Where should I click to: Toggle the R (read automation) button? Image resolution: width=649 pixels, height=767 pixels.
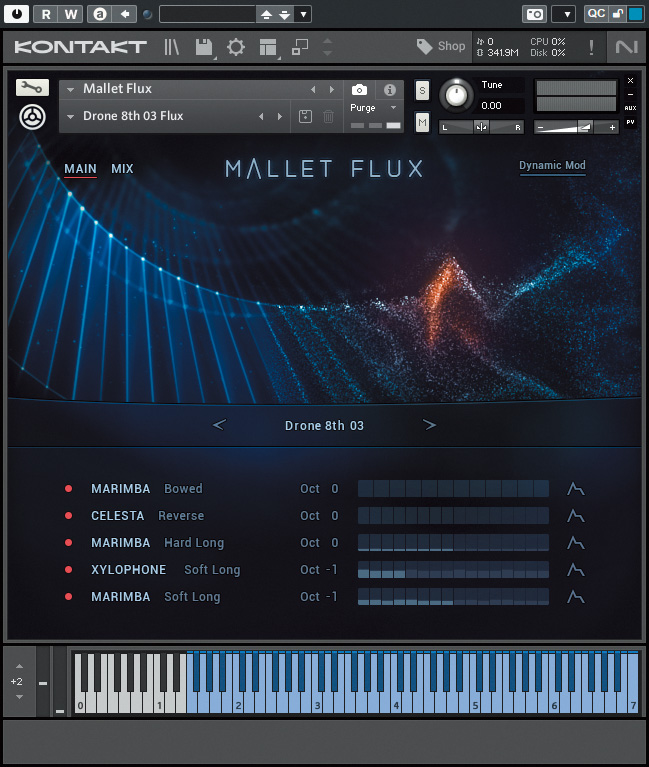click(46, 14)
